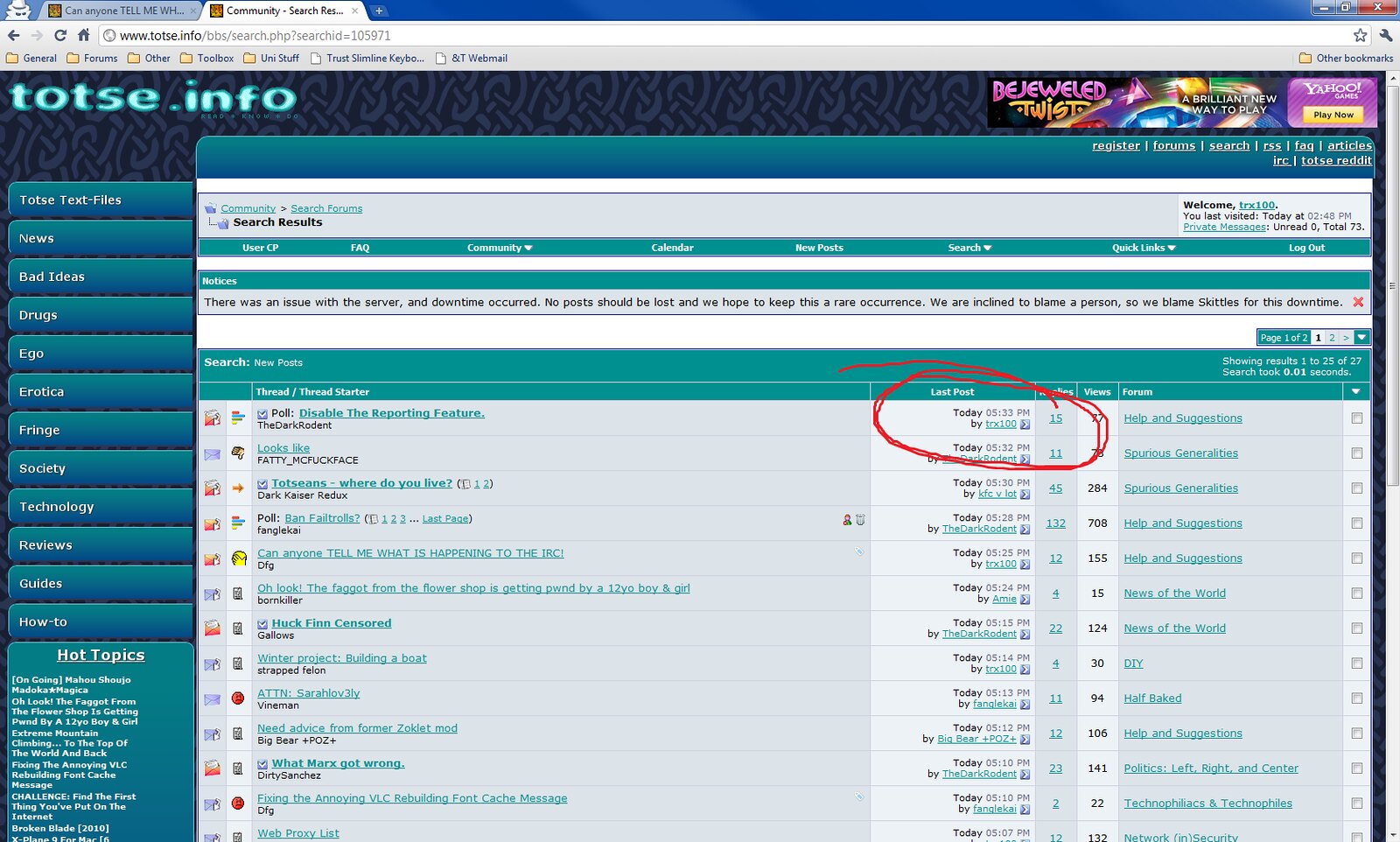
Task: Select checkbox for Winter project boat thread
Action: click(x=1357, y=663)
